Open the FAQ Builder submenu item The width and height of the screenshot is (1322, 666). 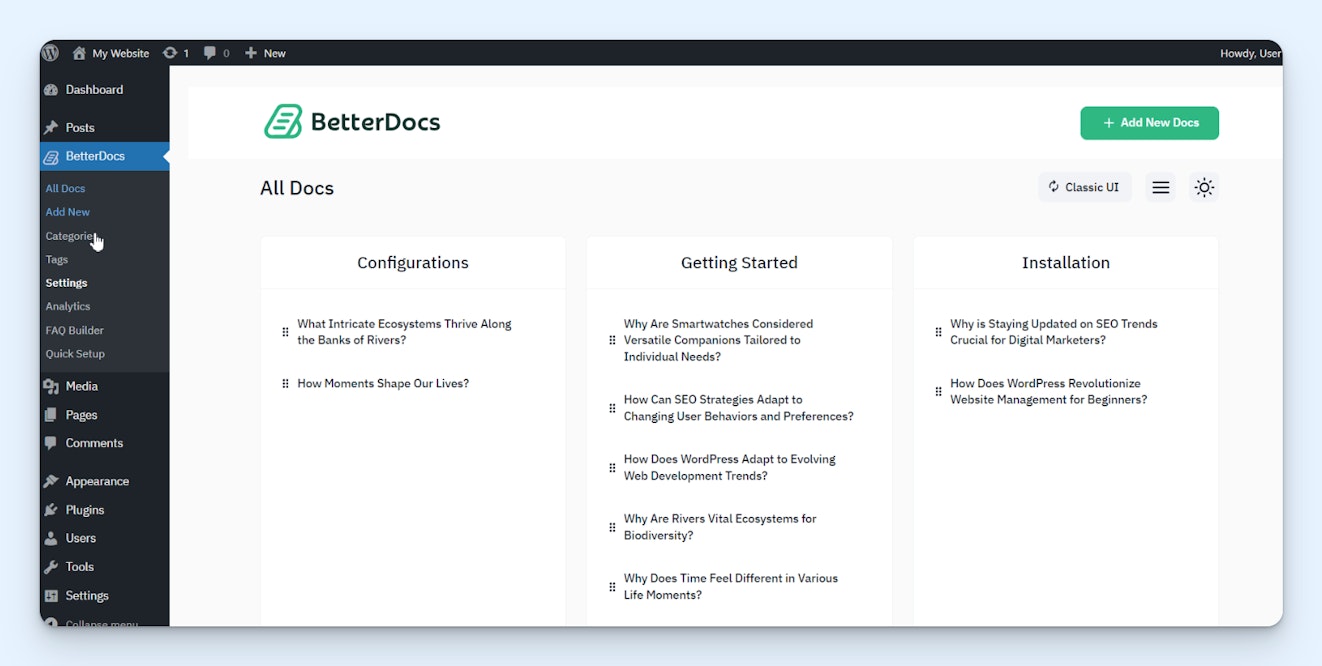74,330
